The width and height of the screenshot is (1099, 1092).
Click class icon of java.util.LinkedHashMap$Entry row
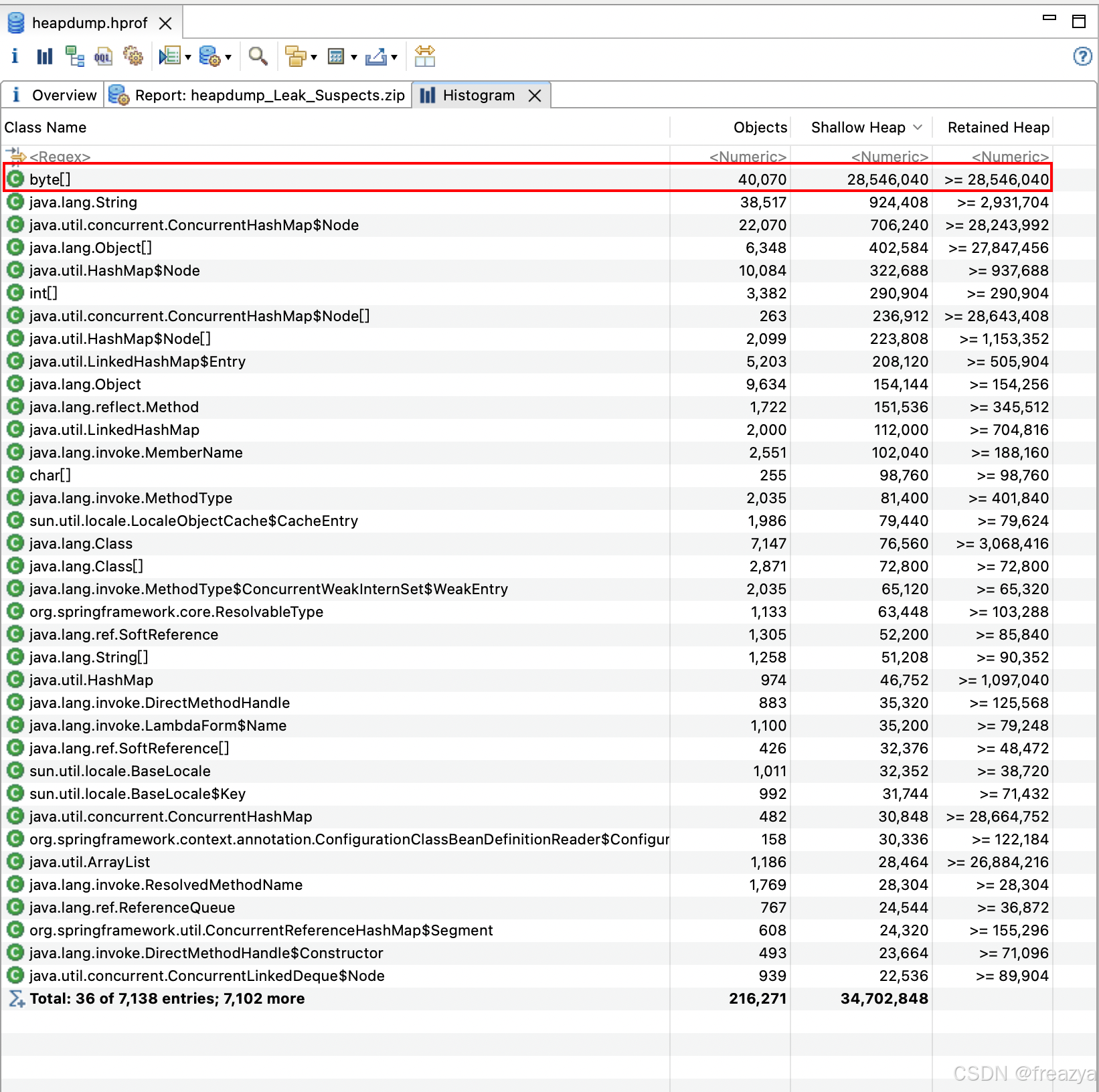pyautogui.click(x=15, y=361)
